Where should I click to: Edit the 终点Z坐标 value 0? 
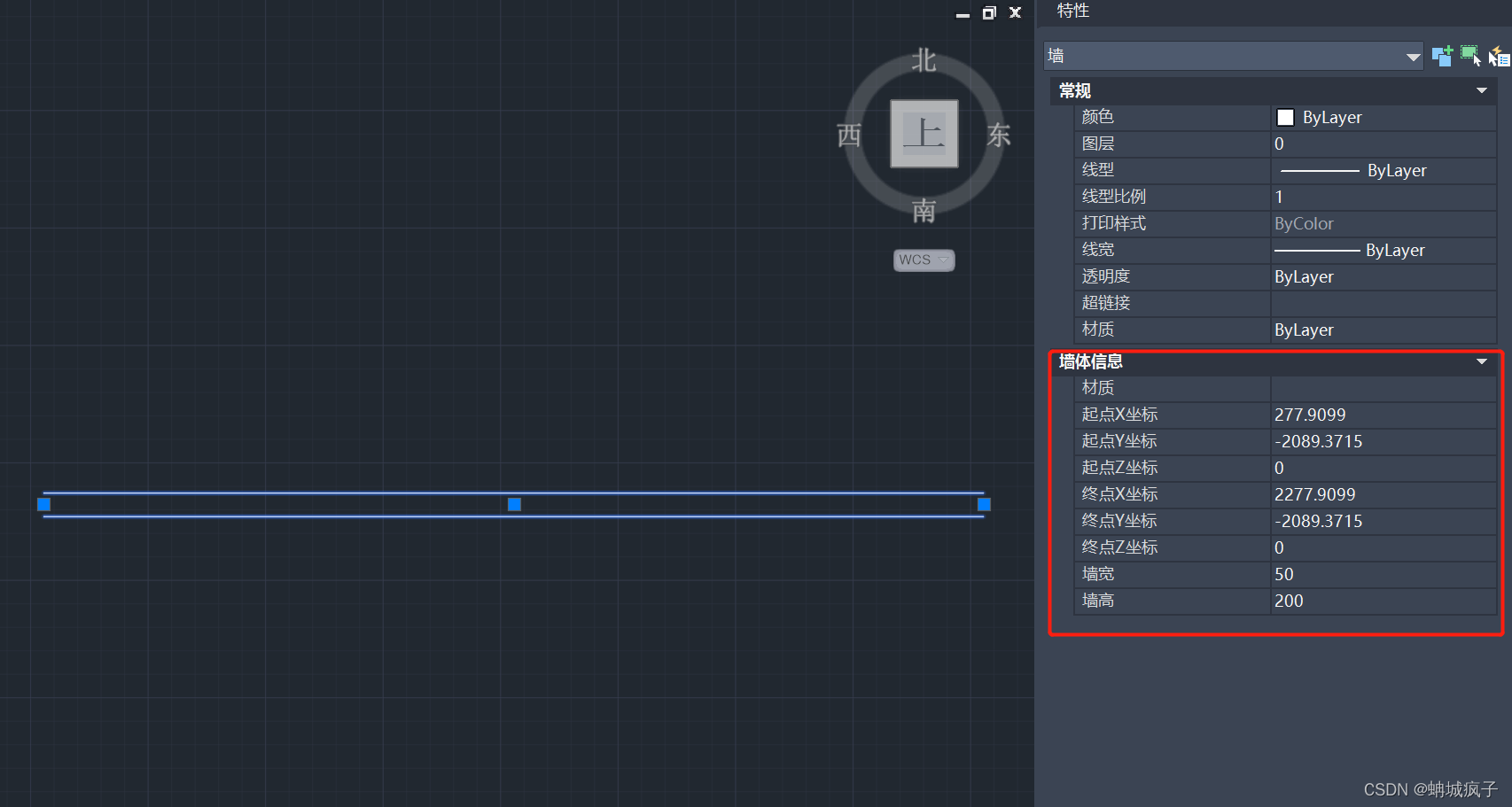tap(1383, 547)
